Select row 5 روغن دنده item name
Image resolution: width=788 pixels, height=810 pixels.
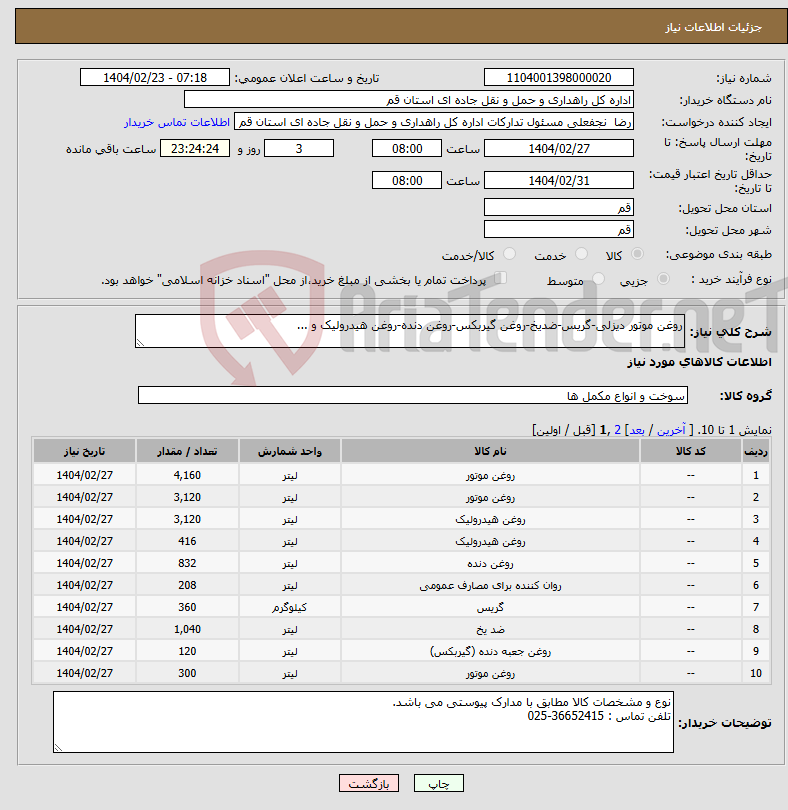click(x=490, y=563)
